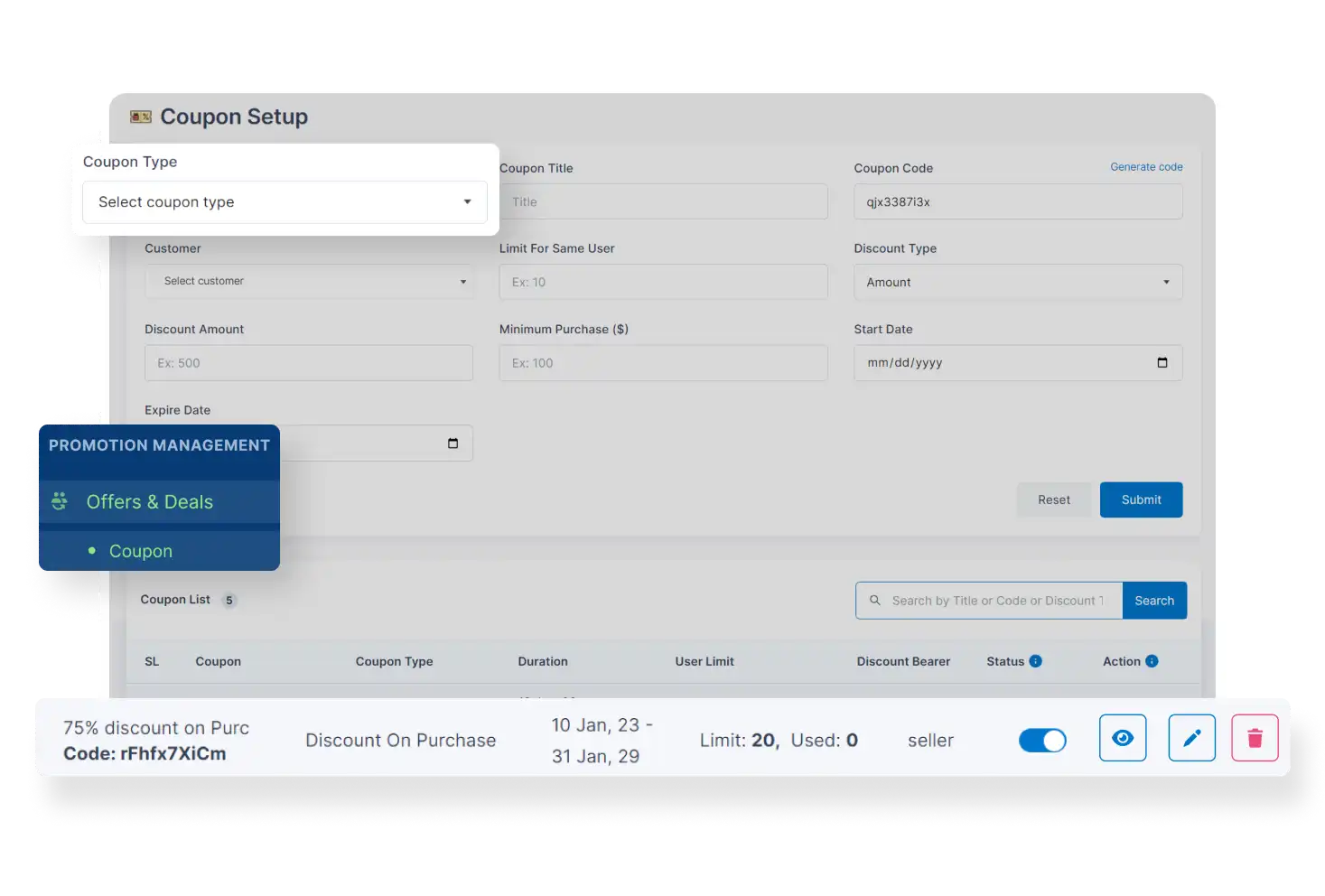
Task: Edit the rFhfx7XiCm coupon using the pencil icon
Action: pos(1191,738)
